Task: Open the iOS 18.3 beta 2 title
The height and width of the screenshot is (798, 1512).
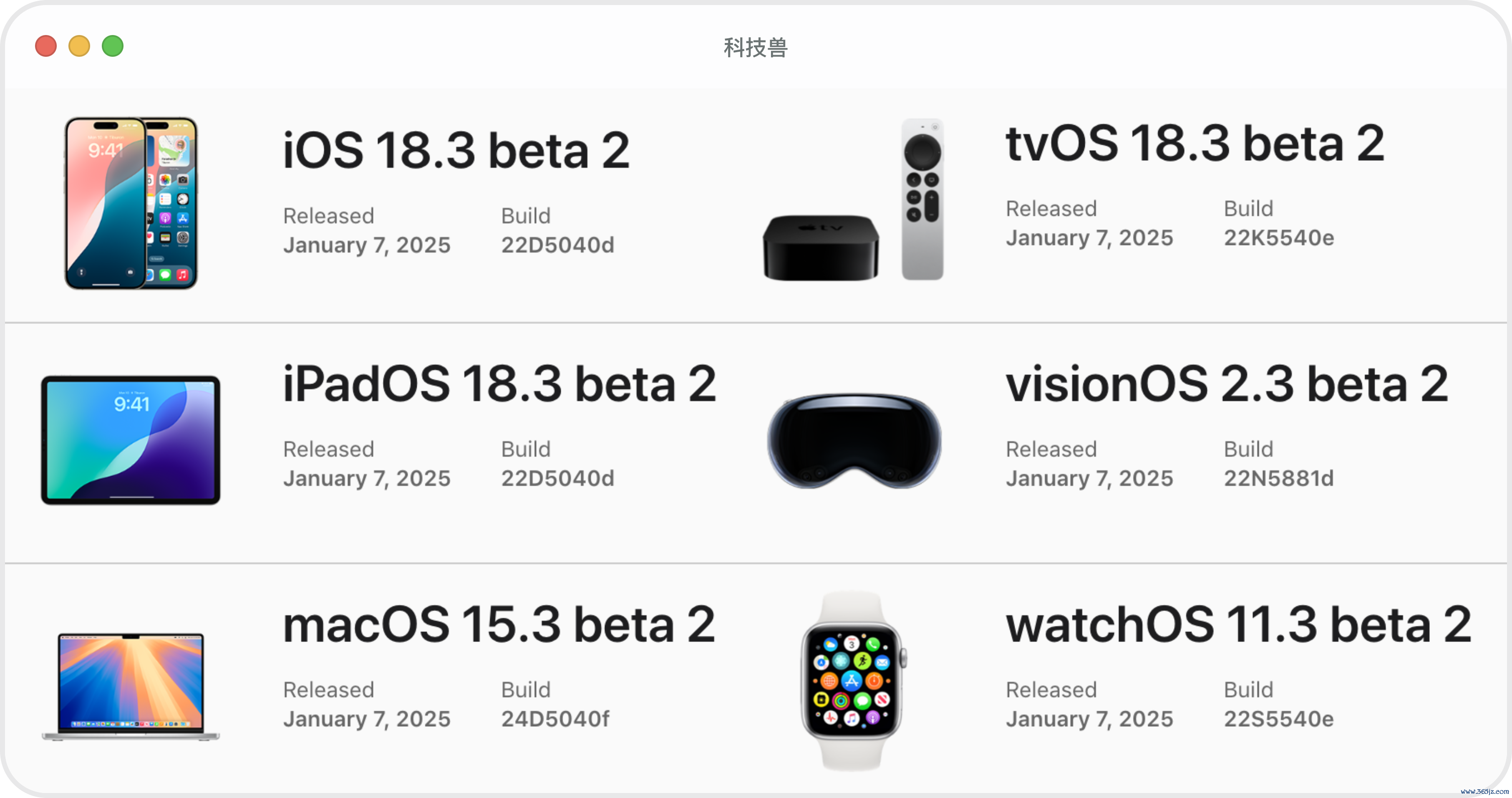Action: [456, 150]
